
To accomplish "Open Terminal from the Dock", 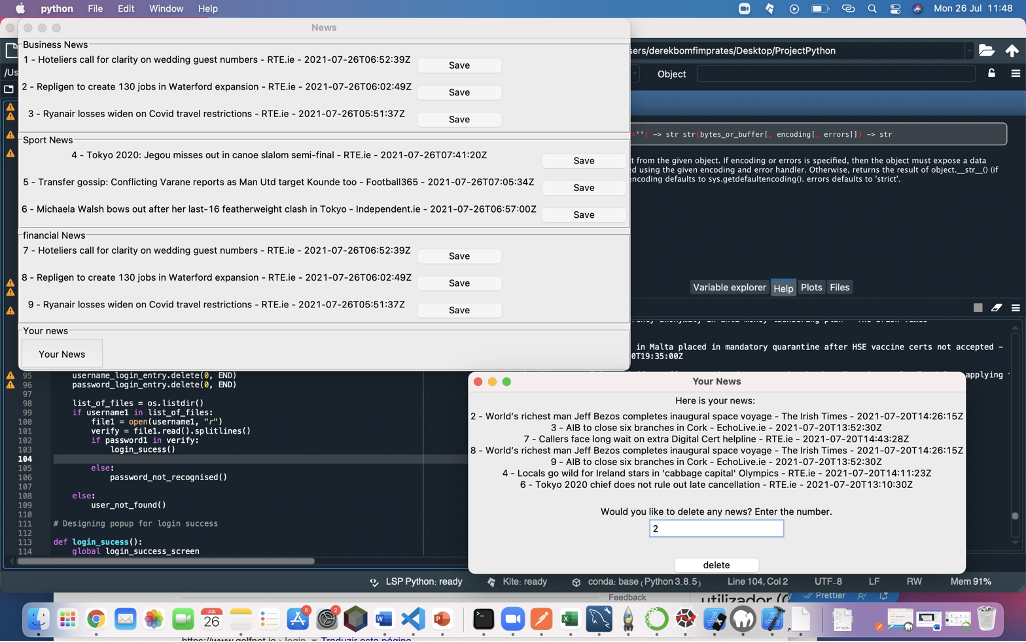I will (484, 619).
